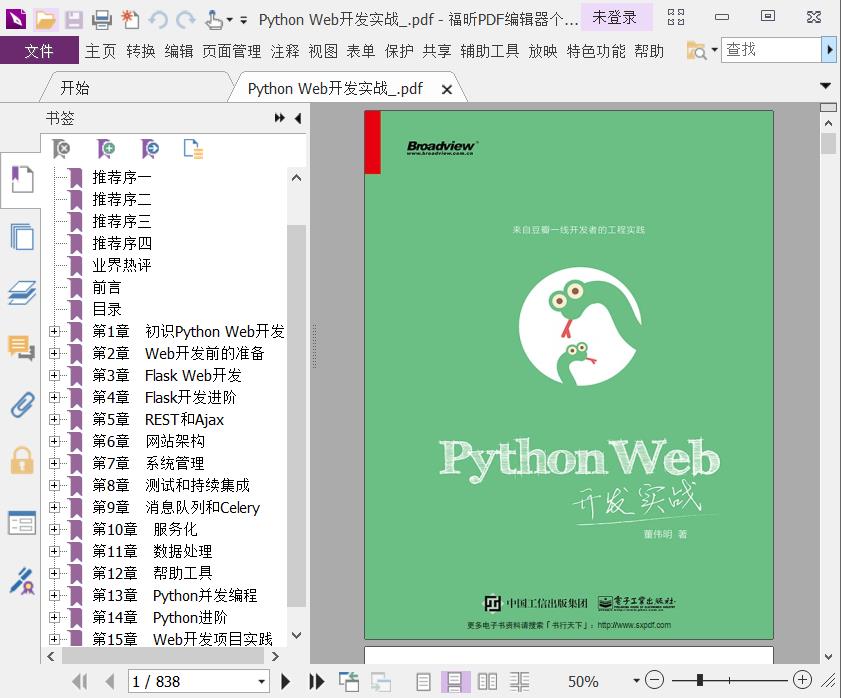Click the zoom out minus button
The image size is (841, 698).
pyautogui.click(x=654, y=680)
